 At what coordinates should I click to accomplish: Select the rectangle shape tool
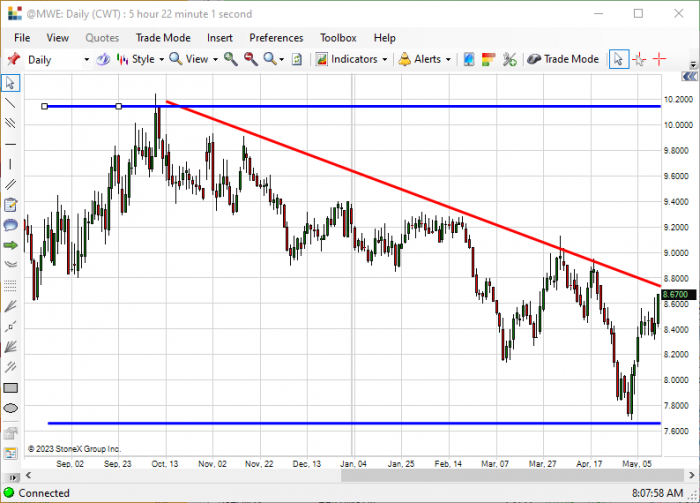point(10,388)
